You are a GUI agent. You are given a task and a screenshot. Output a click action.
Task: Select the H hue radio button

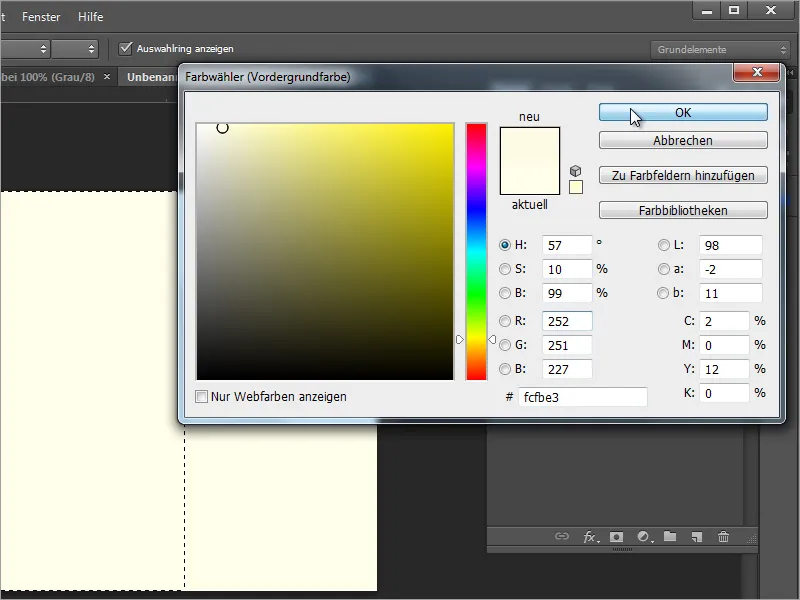505,245
